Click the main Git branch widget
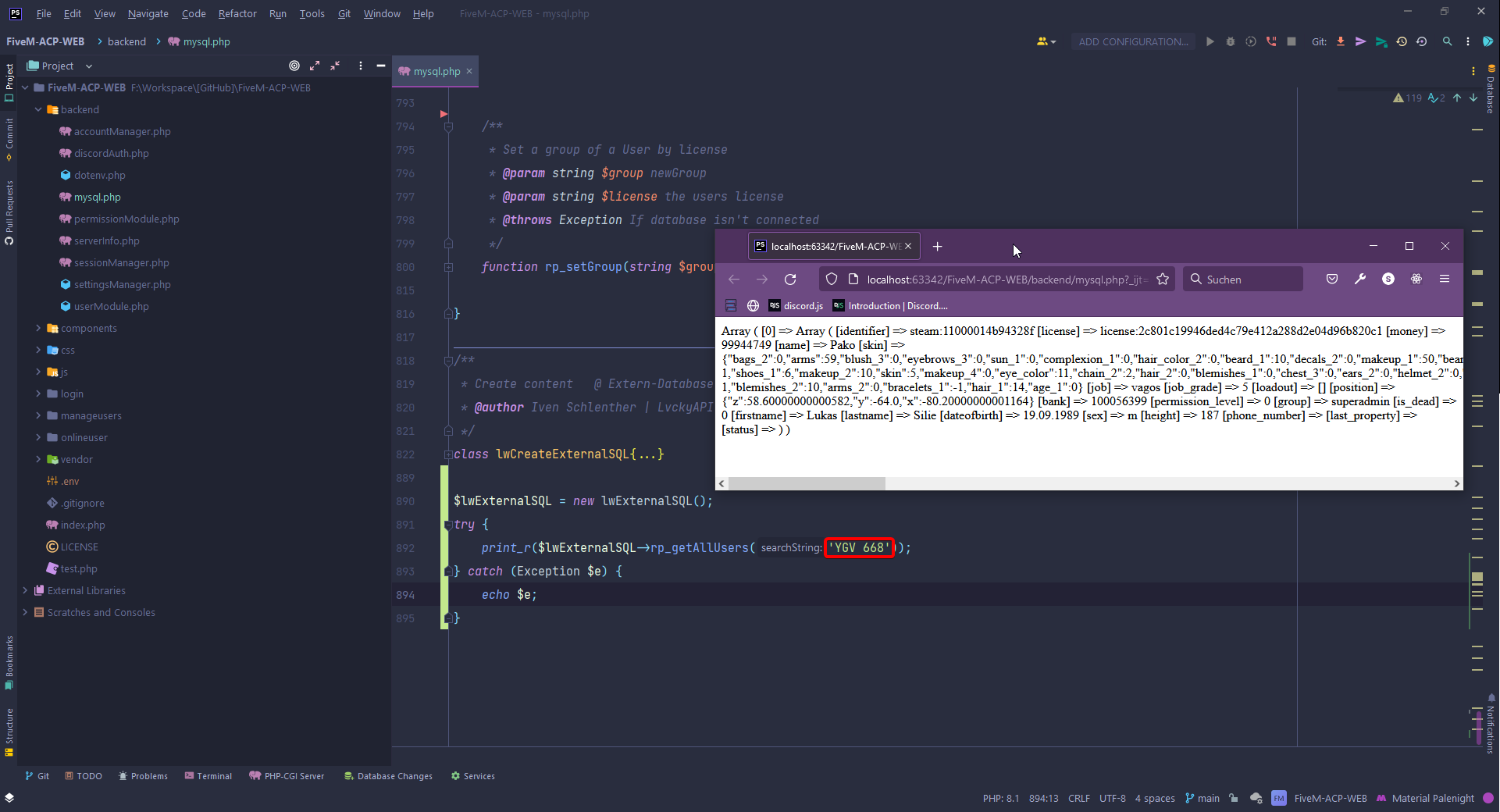Viewport: 1500px width, 812px height. (x=1202, y=798)
